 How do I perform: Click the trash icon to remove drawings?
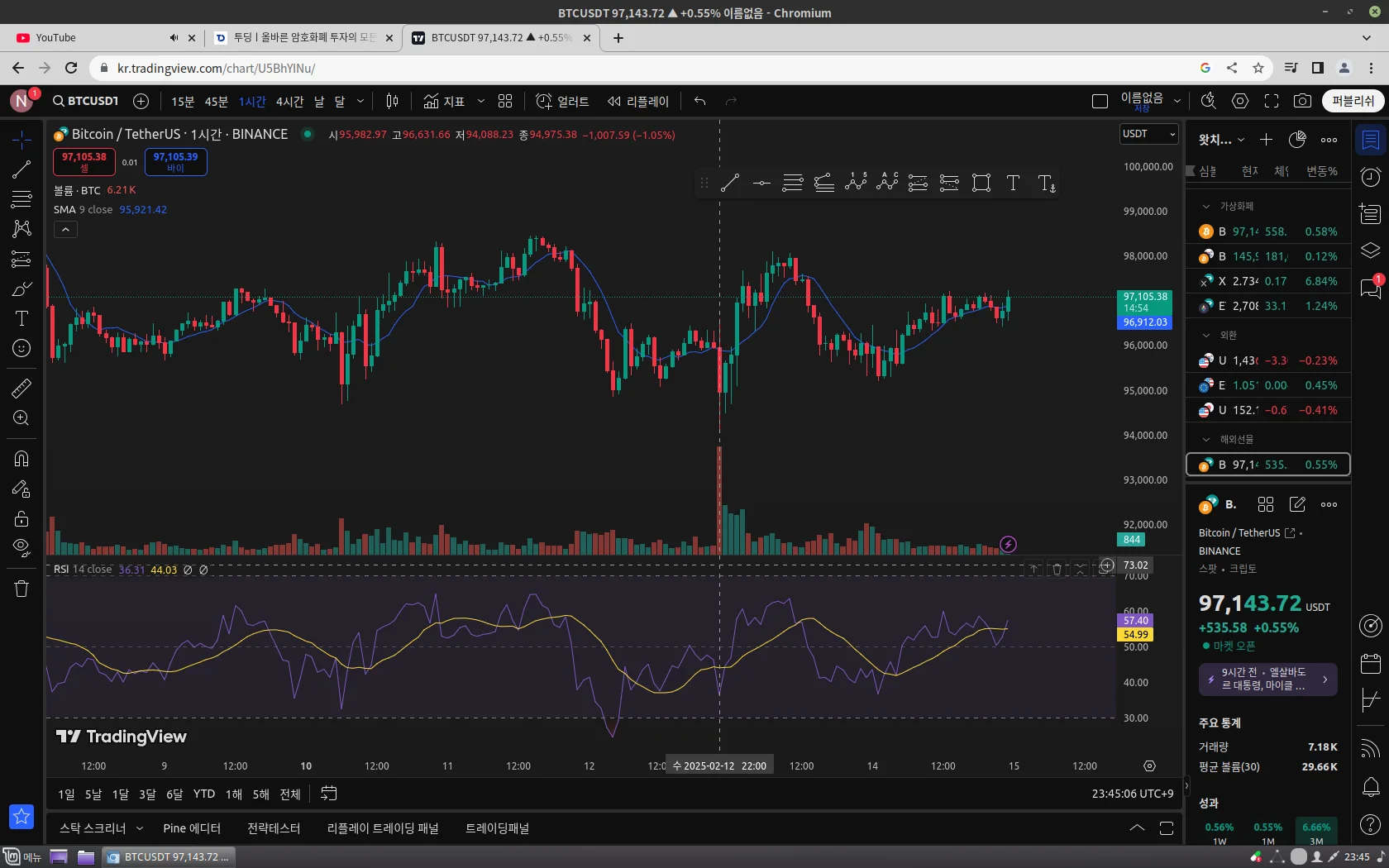pos(21,589)
